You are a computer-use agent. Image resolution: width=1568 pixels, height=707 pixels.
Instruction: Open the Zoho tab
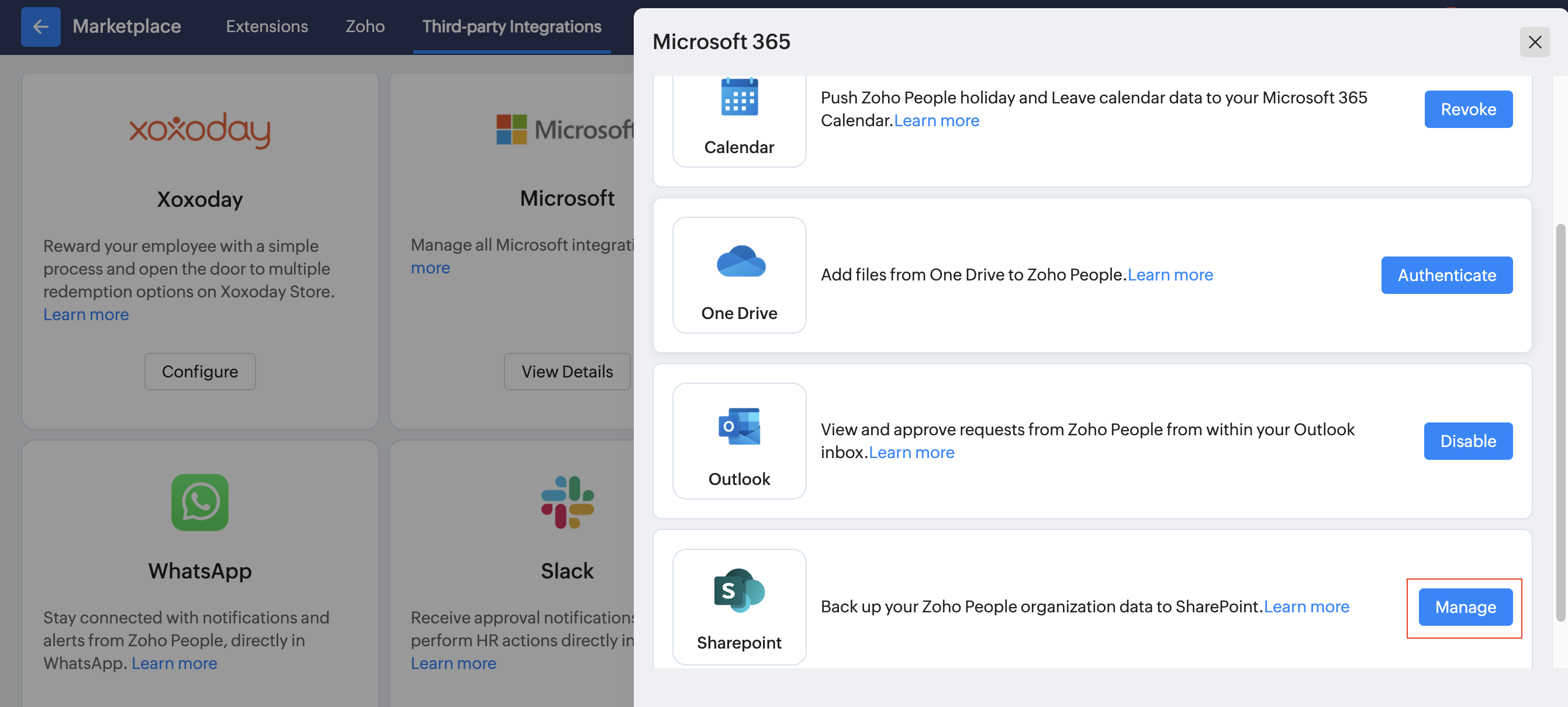365,27
